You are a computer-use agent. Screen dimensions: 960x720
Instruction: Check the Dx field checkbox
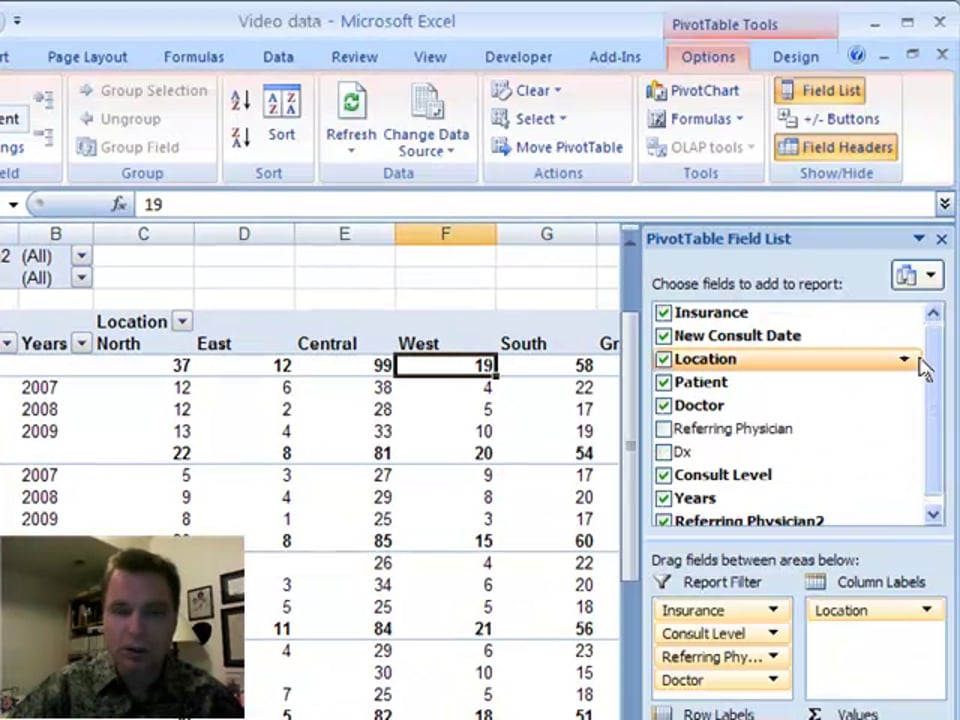[663, 452]
